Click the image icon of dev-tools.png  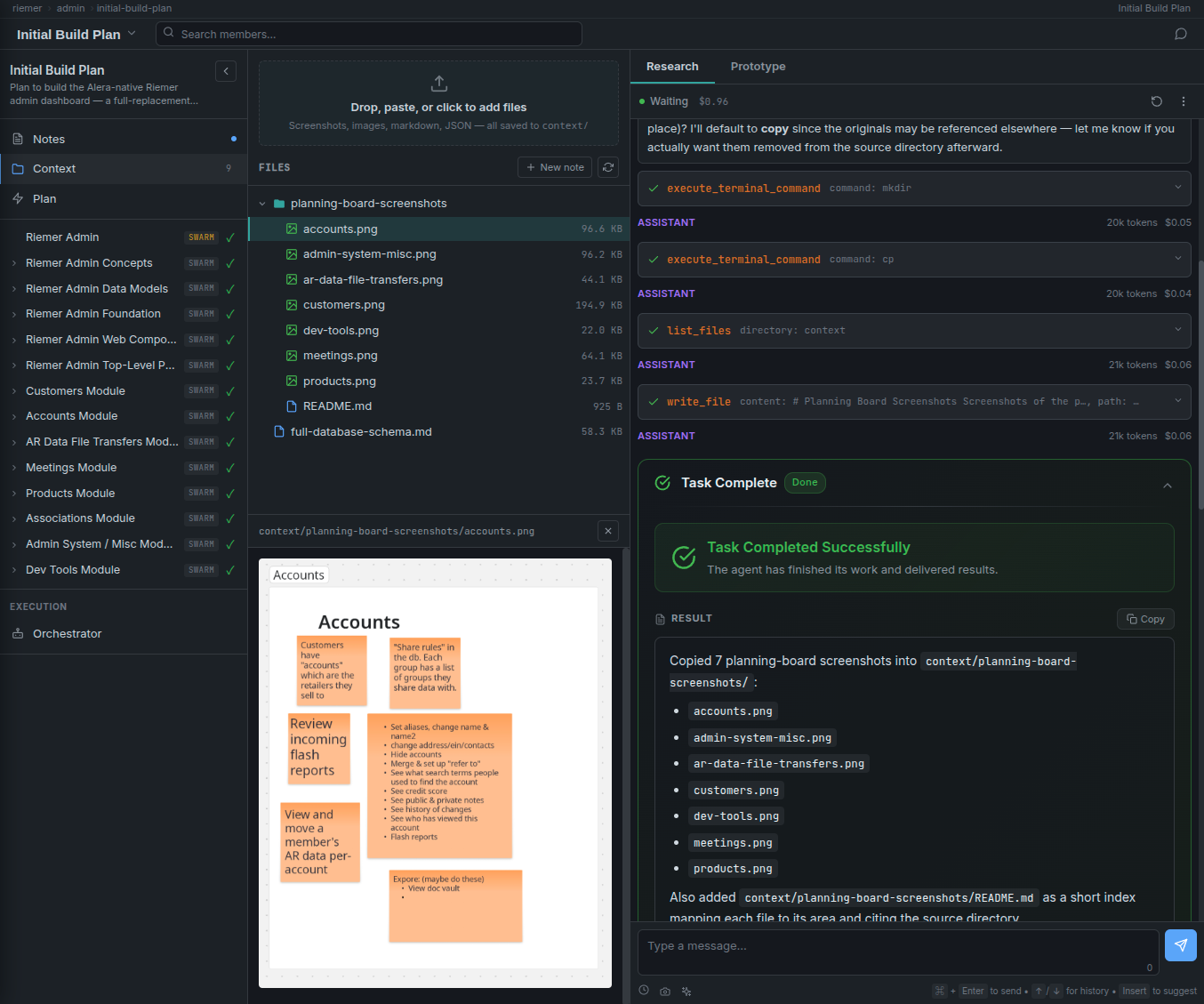pyautogui.click(x=292, y=330)
